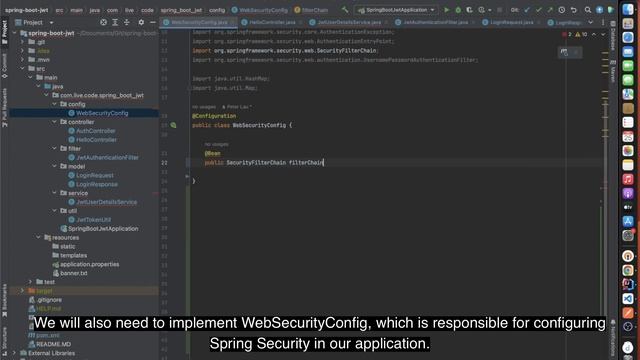Click the filterChain breadcrumb
640x360 pixels.
[311, 10]
